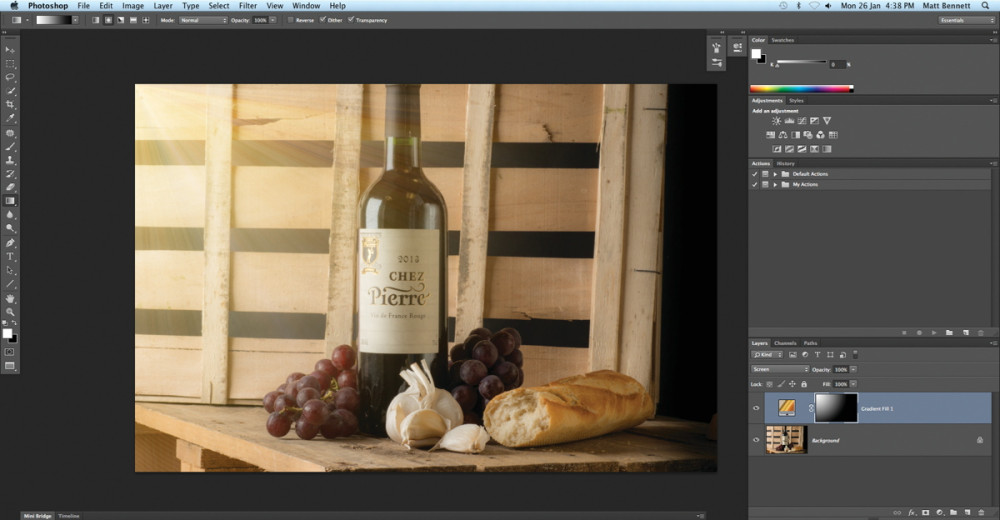Play the selected action

click(x=934, y=332)
